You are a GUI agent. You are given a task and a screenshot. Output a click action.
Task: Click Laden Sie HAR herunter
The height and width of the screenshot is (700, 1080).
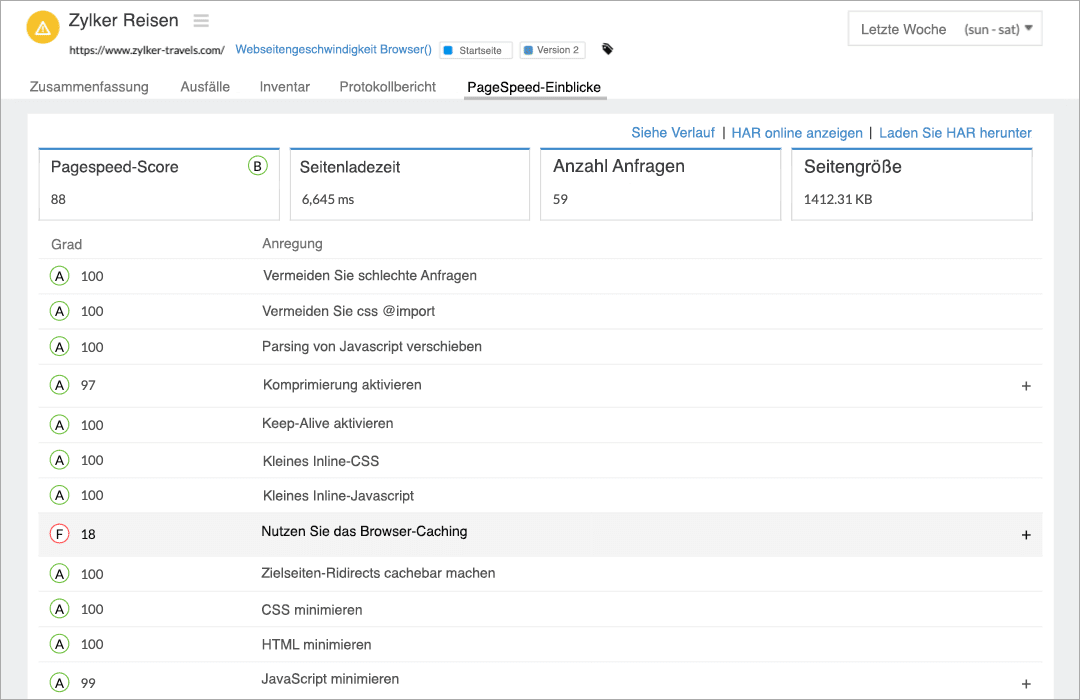[x=954, y=132]
